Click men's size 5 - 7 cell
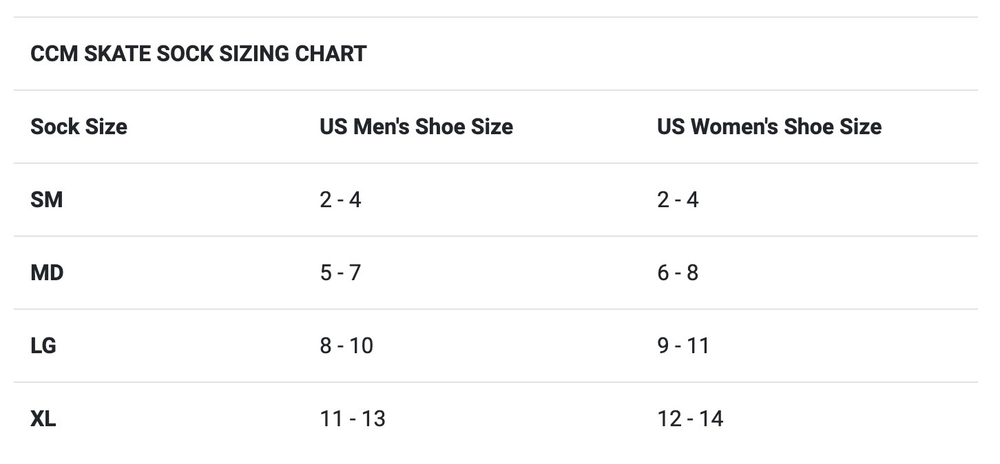Screen dimensions: 1000x464 (x=340, y=273)
